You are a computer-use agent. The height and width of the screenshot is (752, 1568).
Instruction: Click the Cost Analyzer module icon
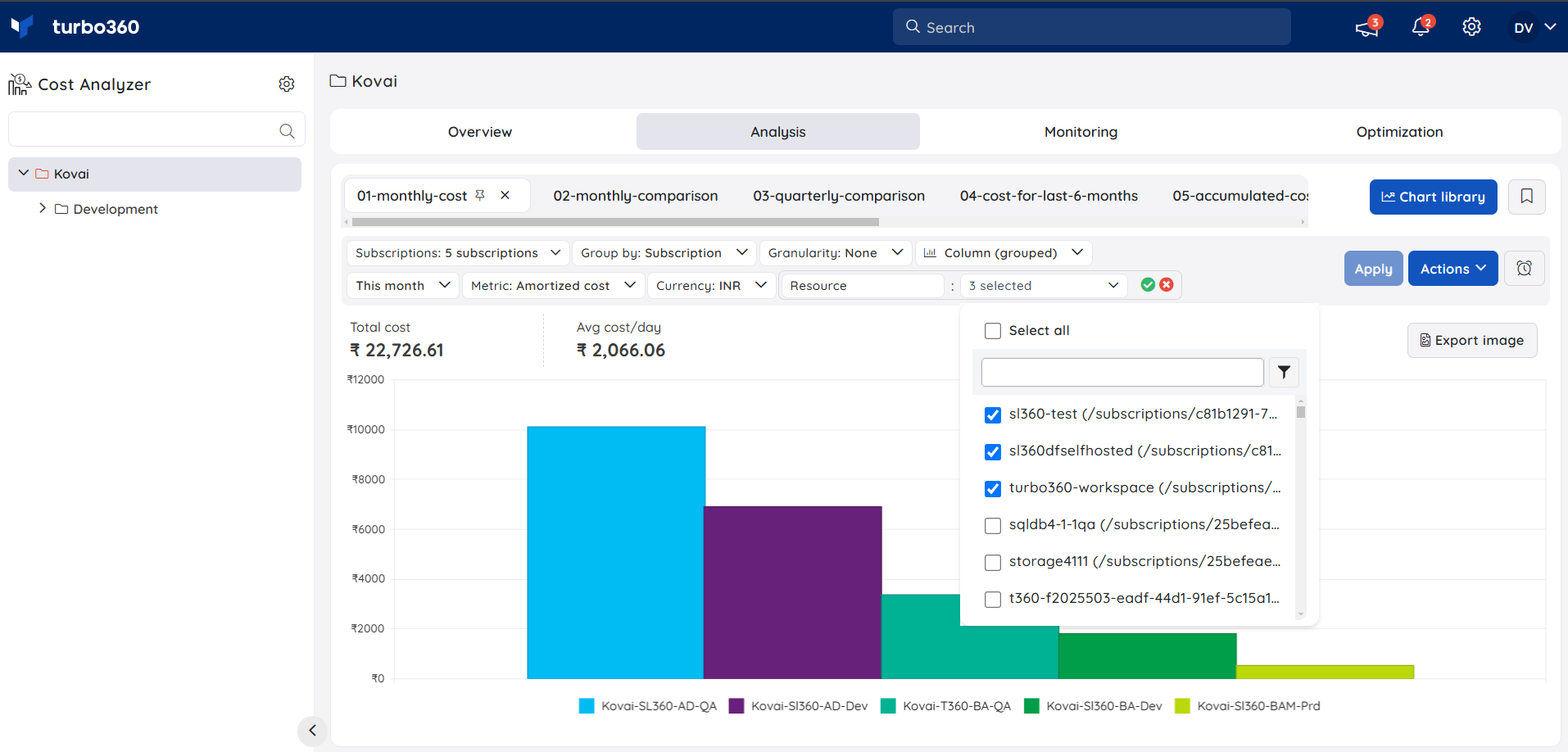pyautogui.click(x=20, y=84)
